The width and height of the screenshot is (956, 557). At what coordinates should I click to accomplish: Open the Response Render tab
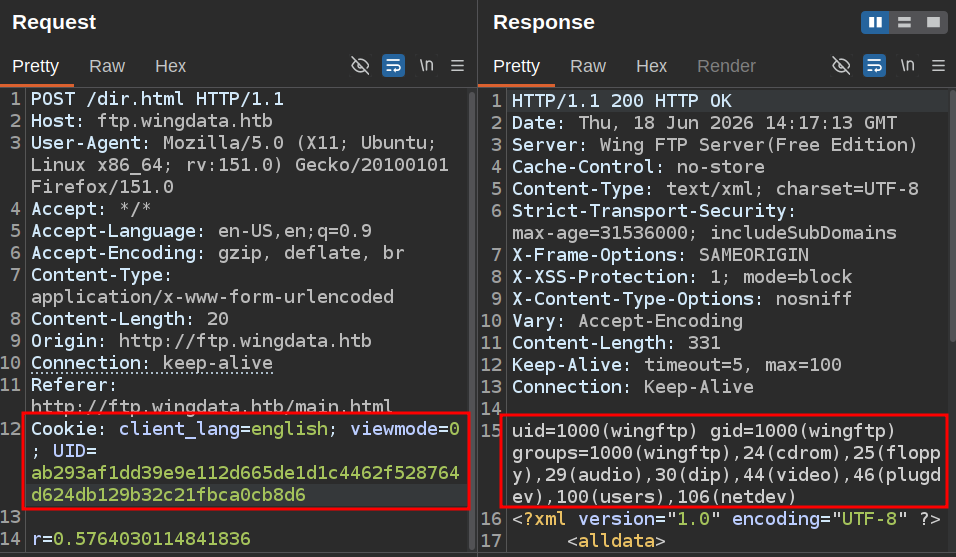726,66
